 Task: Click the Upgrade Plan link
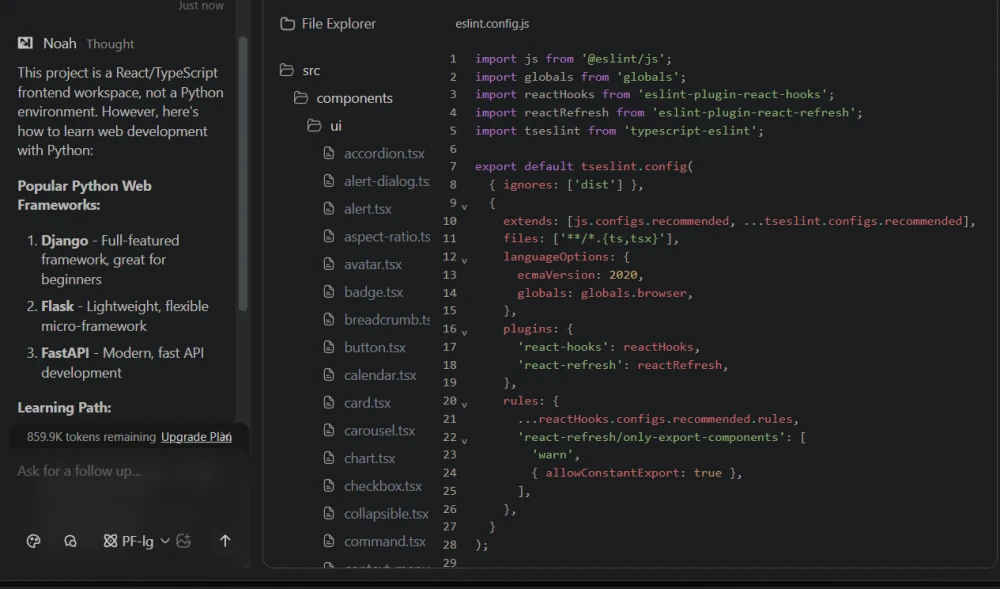tap(196, 437)
